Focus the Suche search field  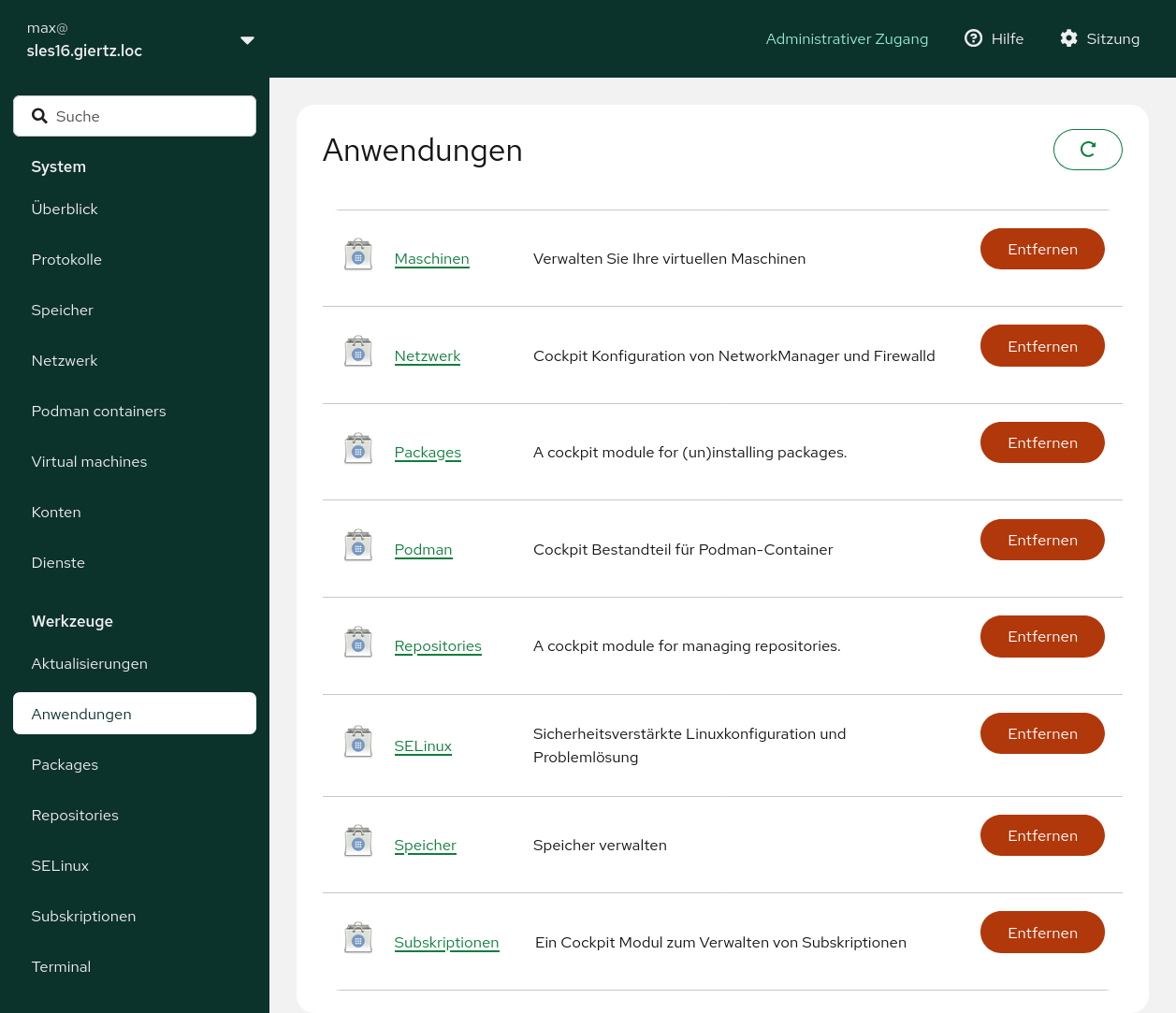pyautogui.click(x=135, y=116)
